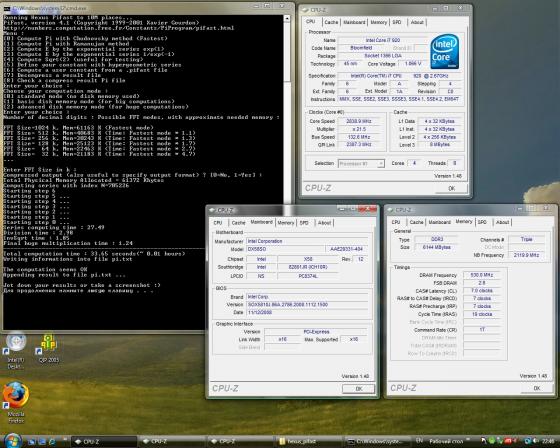Image resolution: width=560 pixels, height=448 pixels.
Task: Click the NB Frequency value
Action: (x=527, y=255)
